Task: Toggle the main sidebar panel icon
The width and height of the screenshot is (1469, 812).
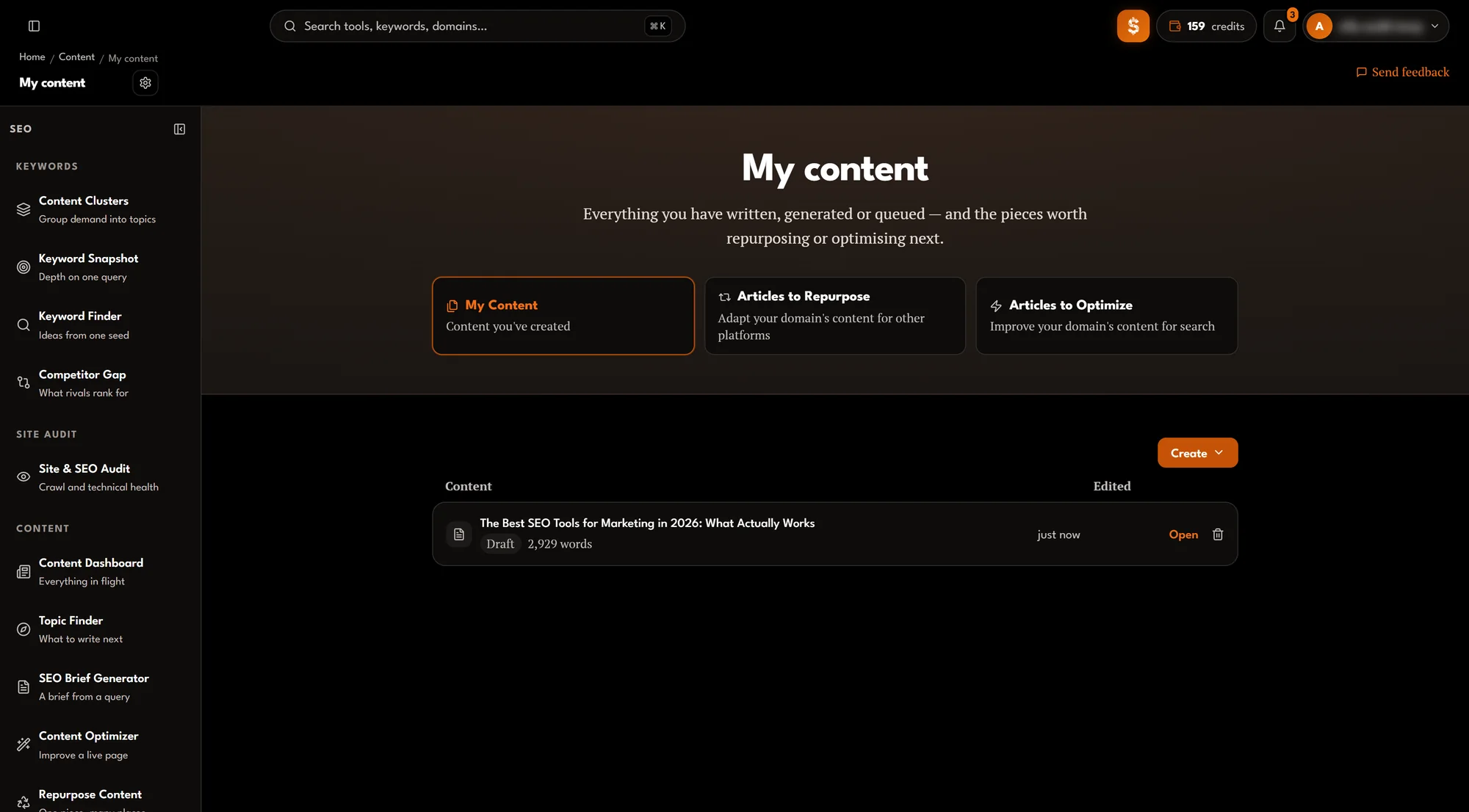Action: click(x=34, y=26)
